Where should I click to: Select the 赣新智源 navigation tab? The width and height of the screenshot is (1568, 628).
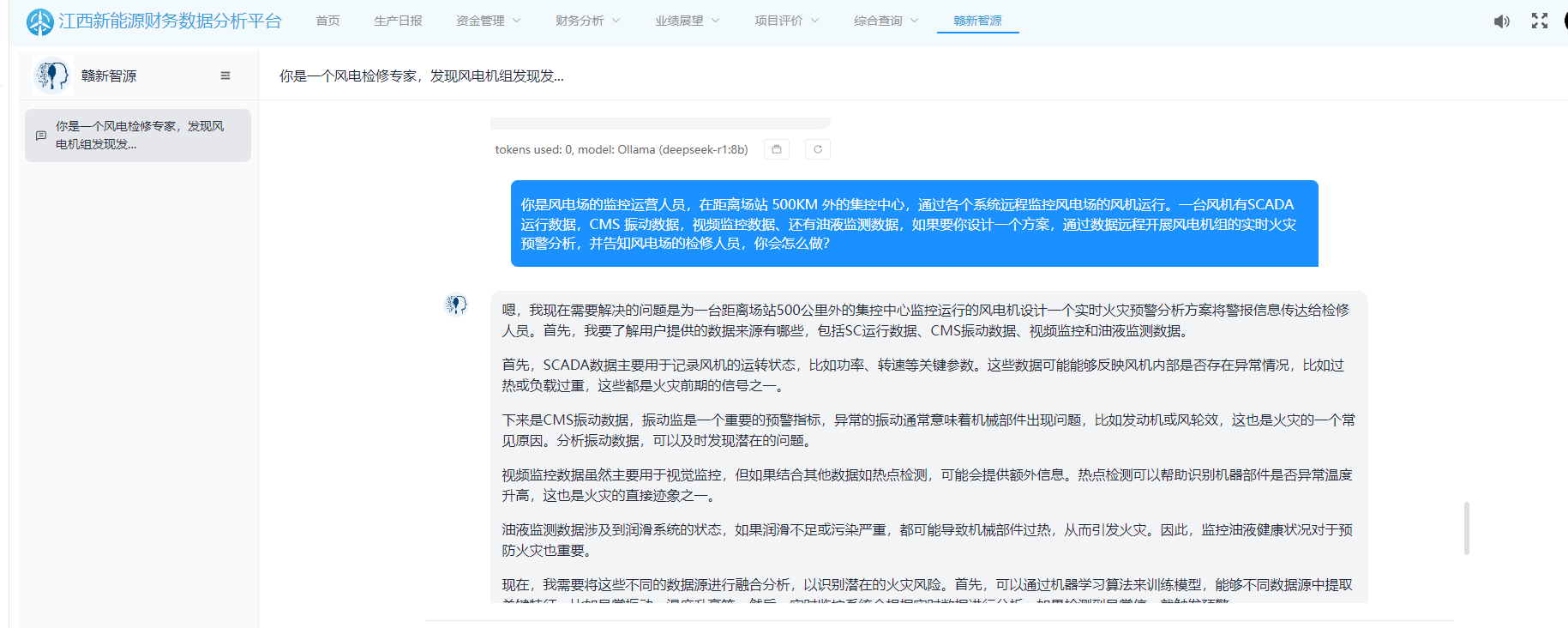[977, 21]
